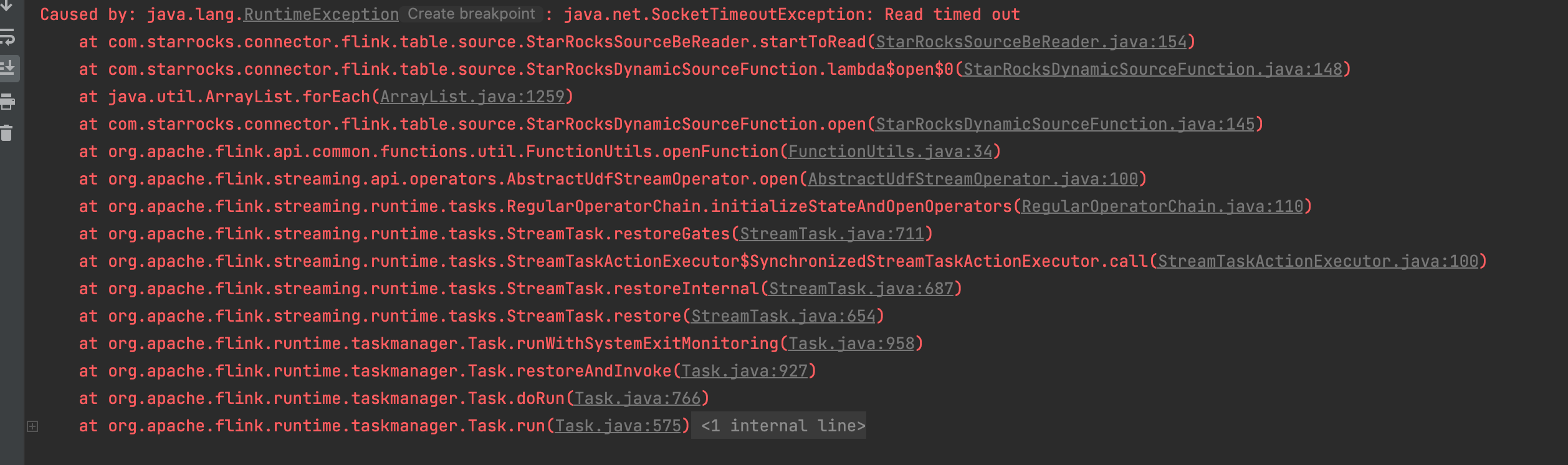Screen dimensions: 1568x465
Task: Open Task.java:958 link
Action: pos(851,343)
